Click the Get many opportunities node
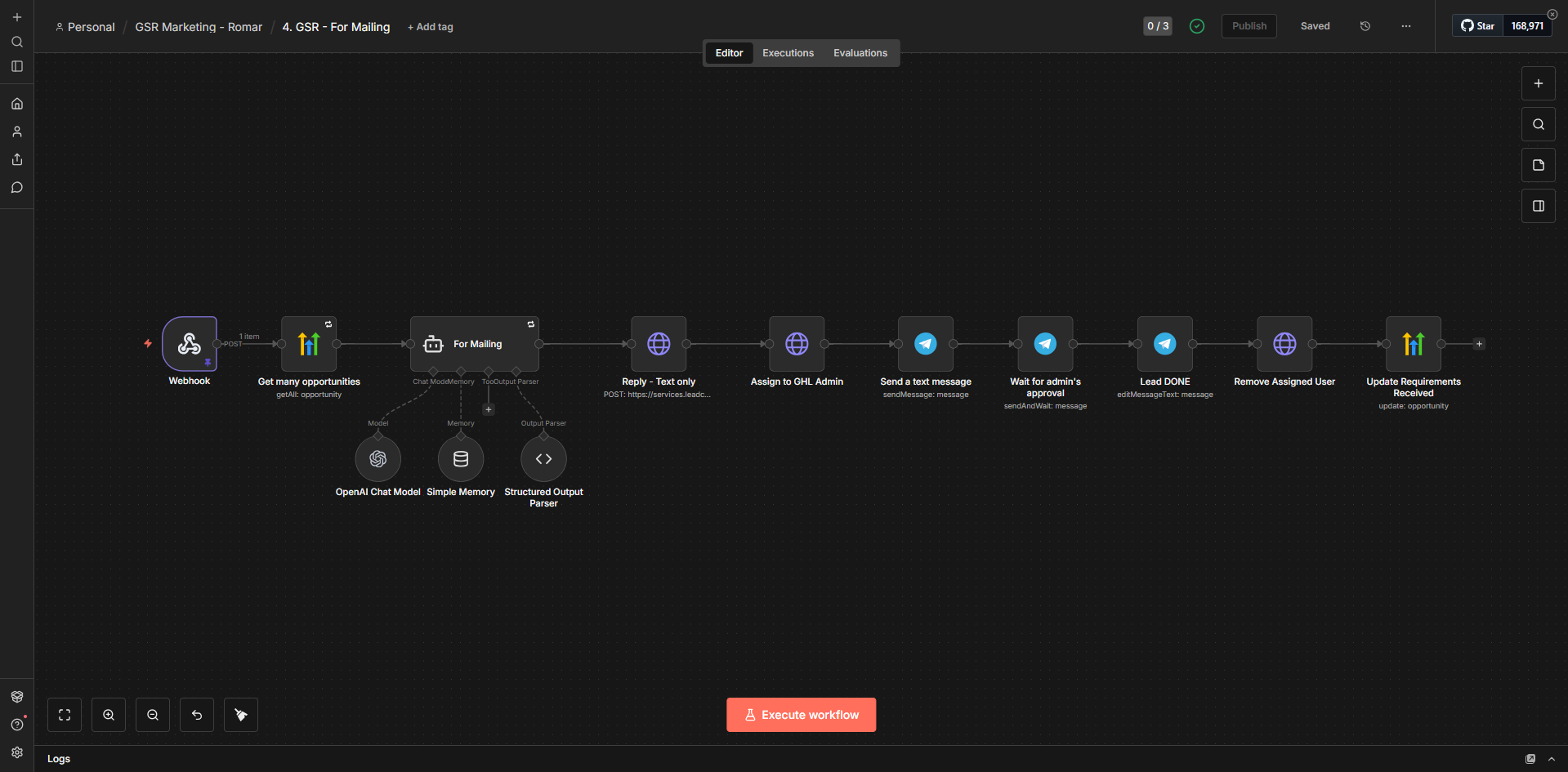This screenshot has height=772, width=1568. click(309, 344)
